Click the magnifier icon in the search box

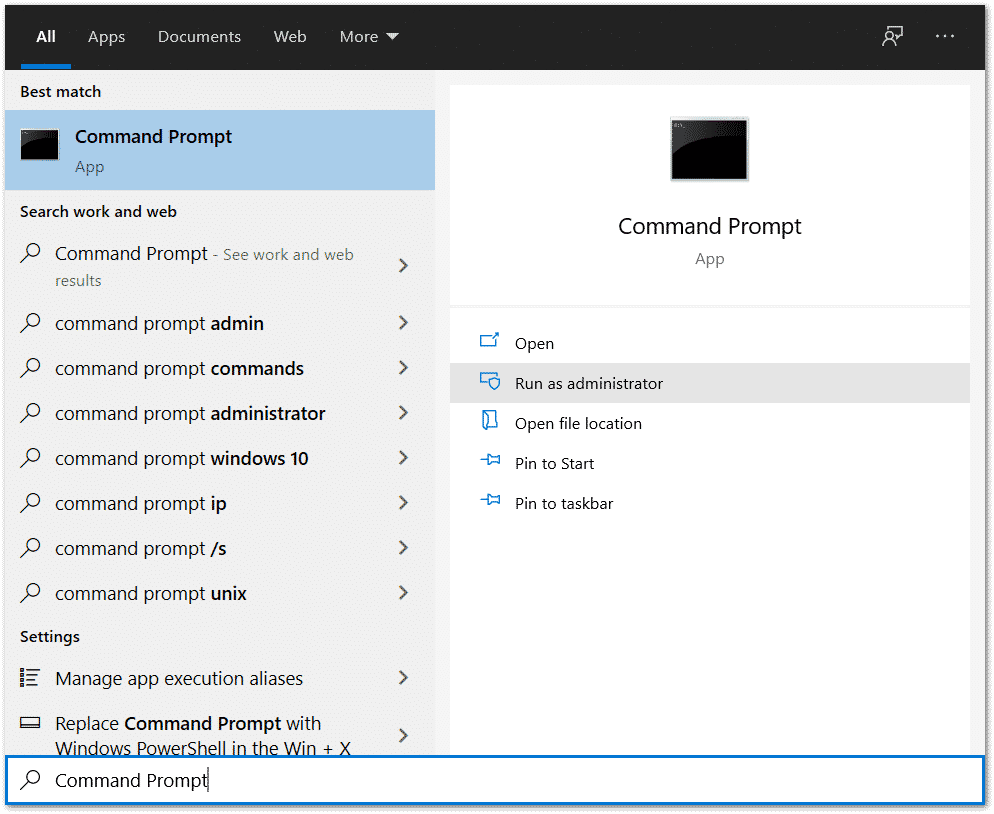click(x=30, y=780)
